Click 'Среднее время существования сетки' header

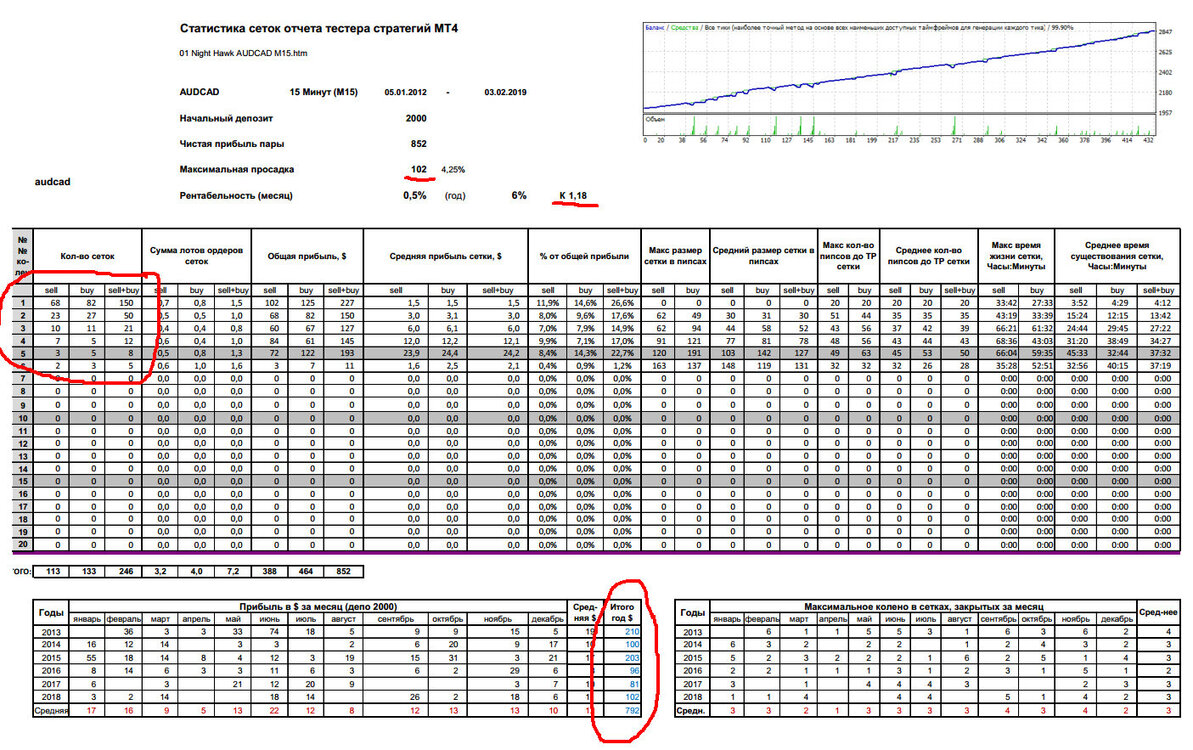pyautogui.click(x=1117, y=256)
